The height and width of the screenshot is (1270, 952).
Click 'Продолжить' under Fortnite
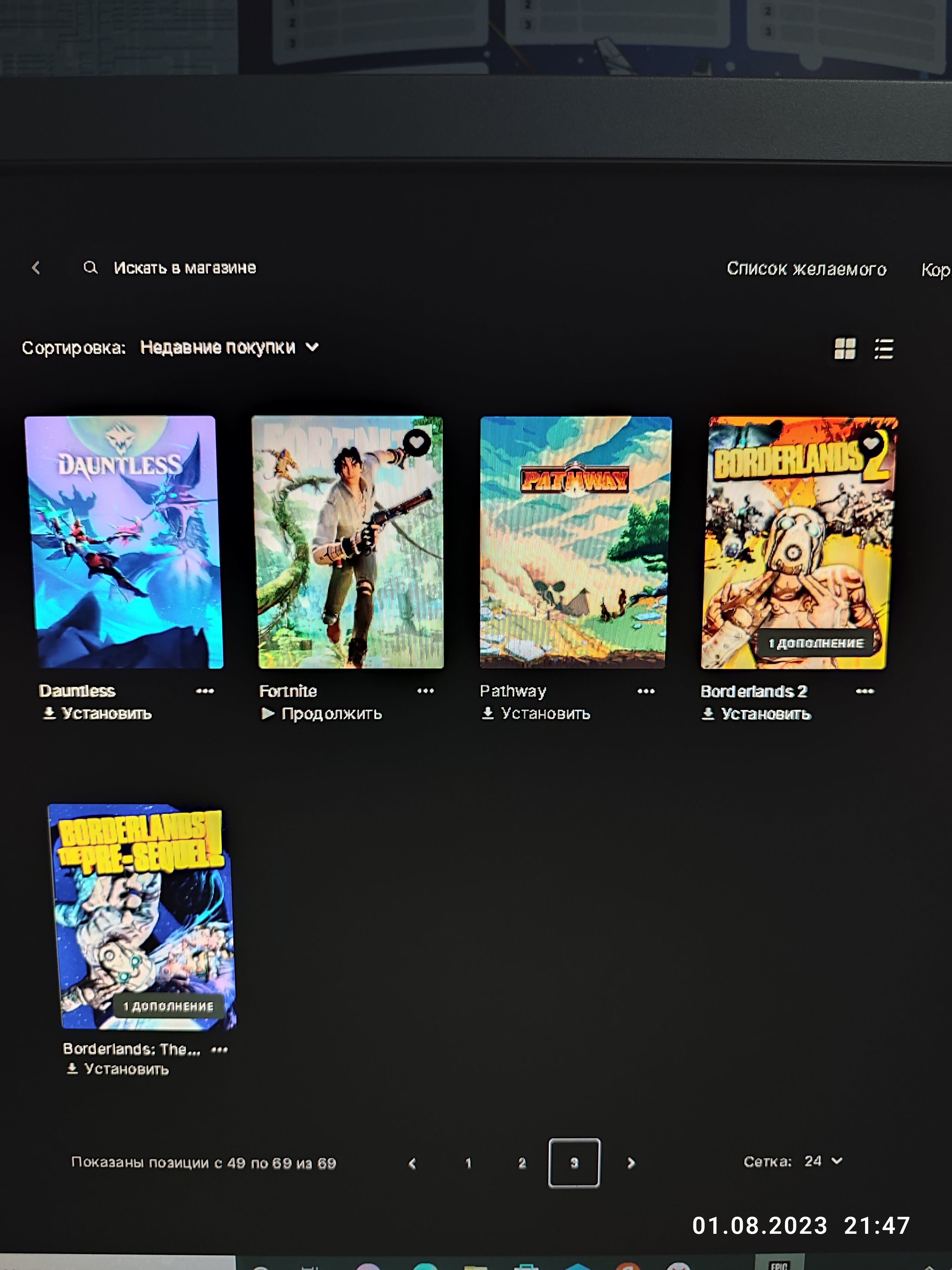[x=321, y=714]
